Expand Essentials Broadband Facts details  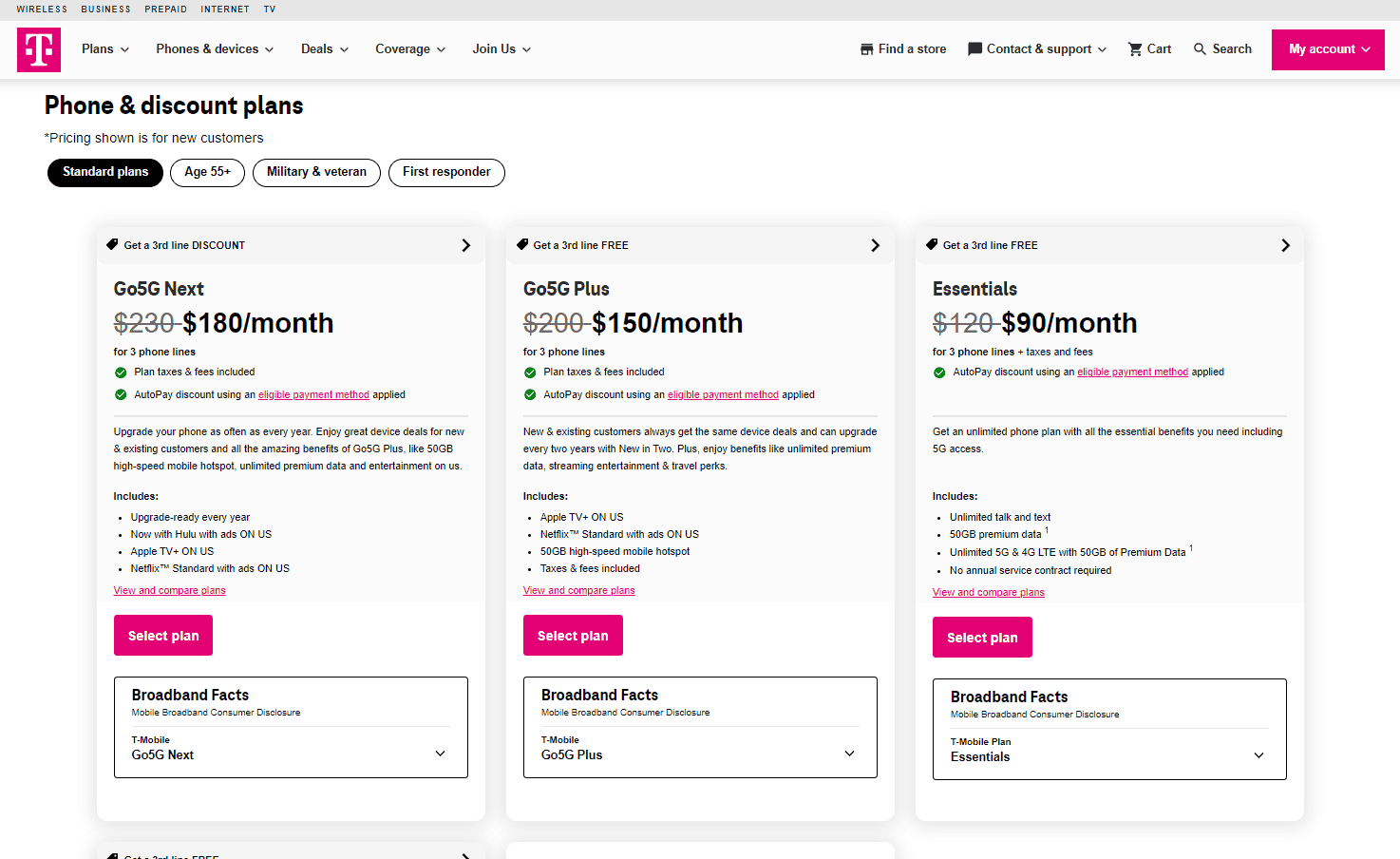click(1258, 755)
